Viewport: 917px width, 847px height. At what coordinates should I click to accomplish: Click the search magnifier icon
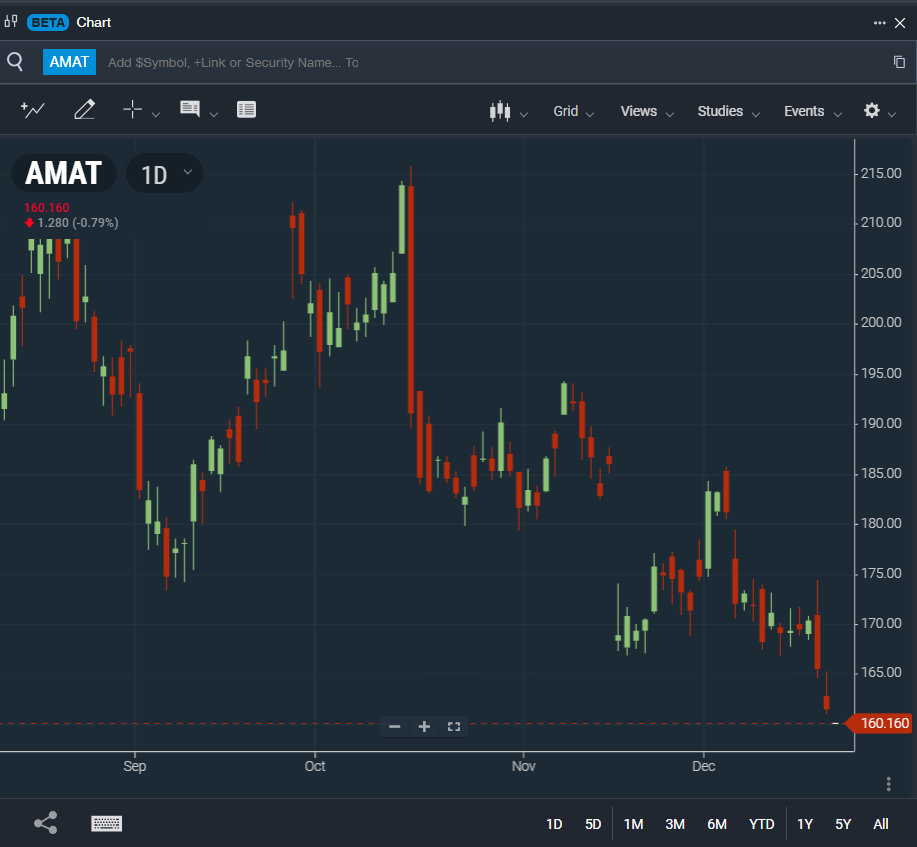(15, 61)
